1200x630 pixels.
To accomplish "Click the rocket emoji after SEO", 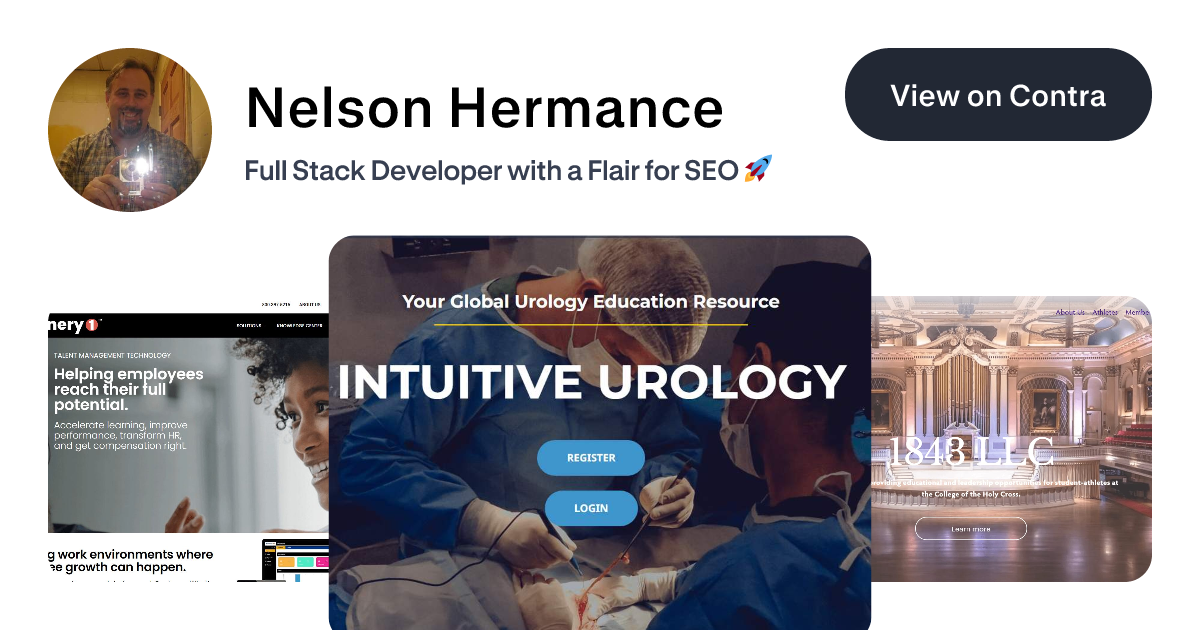I will (x=759, y=170).
